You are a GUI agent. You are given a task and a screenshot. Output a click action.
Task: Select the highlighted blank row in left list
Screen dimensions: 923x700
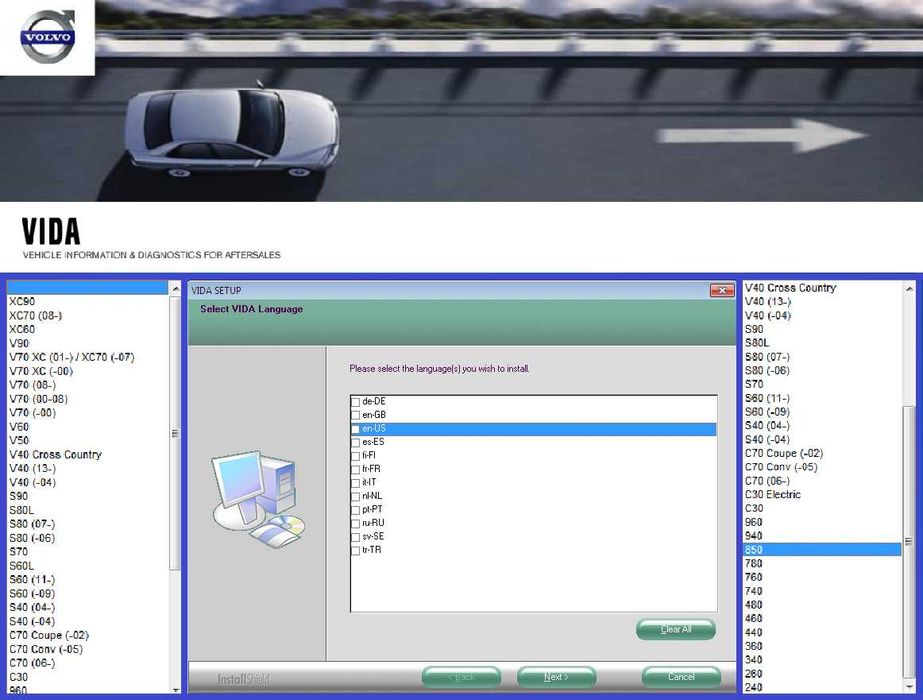[88, 288]
